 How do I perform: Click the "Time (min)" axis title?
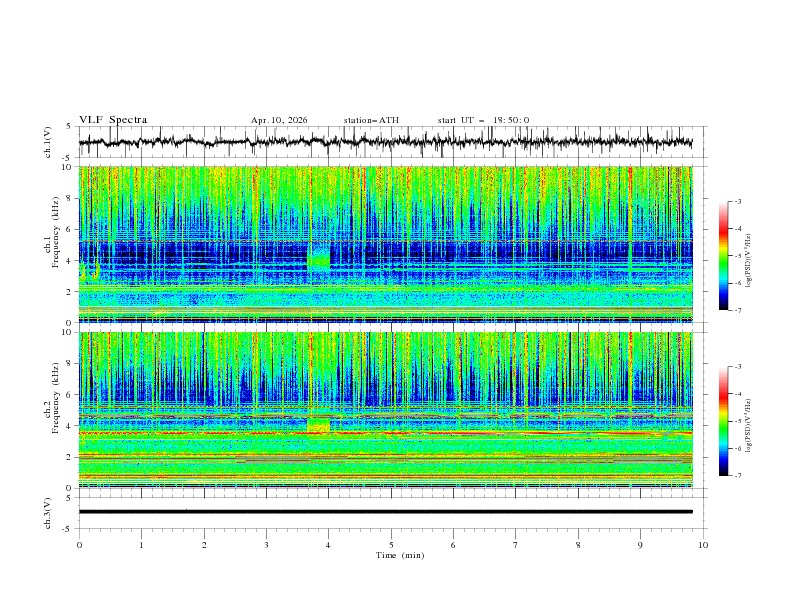coord(400,555)
